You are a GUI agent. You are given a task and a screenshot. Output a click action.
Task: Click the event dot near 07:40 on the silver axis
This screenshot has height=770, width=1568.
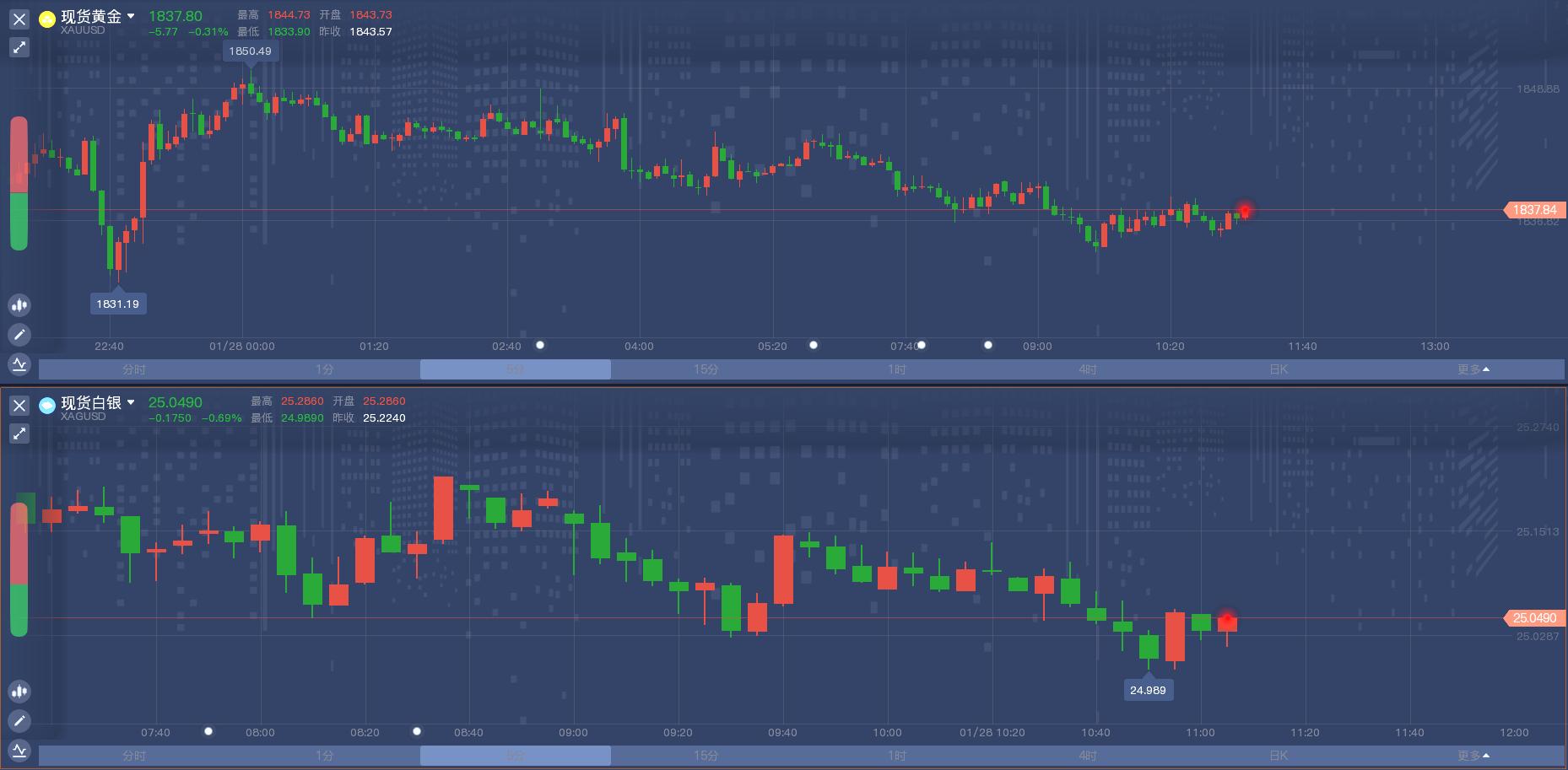point(208,731)
